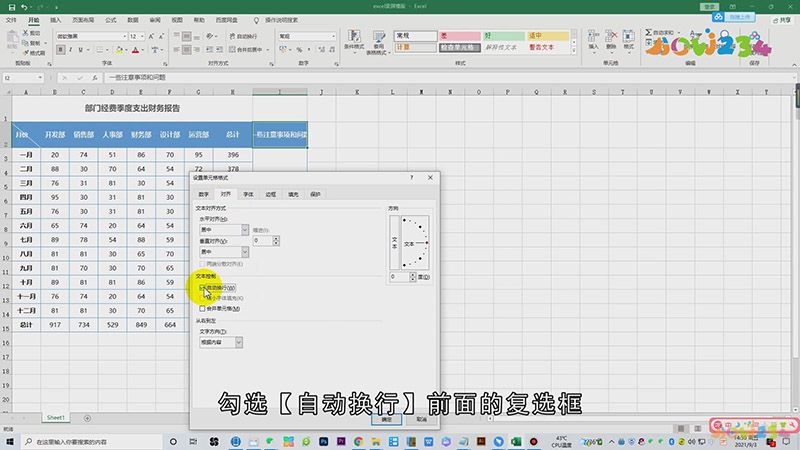Switch to the Protection tab in dialog
This screenshot has height=450, width=800.
coord(315,194)
